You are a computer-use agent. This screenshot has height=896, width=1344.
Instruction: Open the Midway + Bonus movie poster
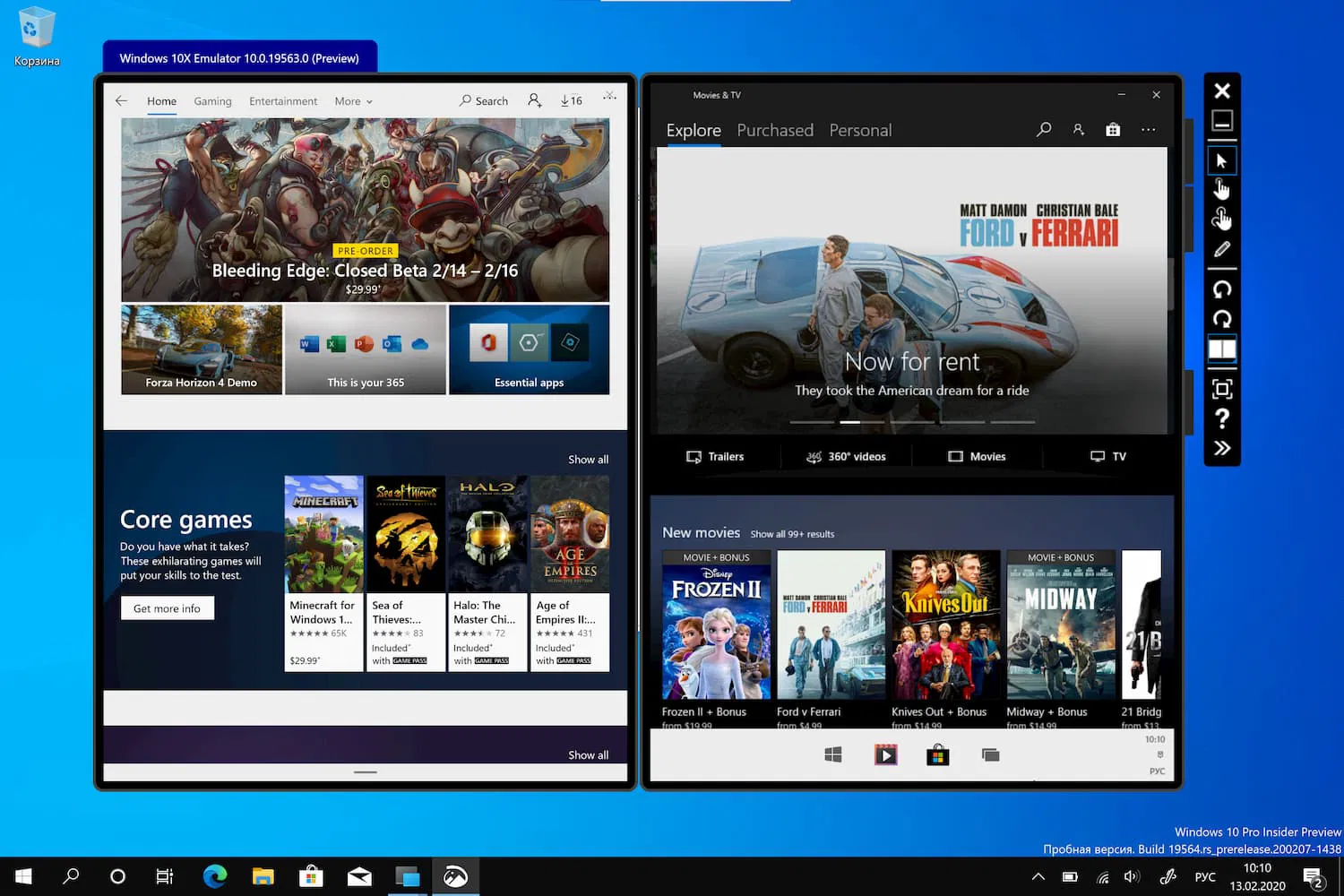[x=1061, y=625]
